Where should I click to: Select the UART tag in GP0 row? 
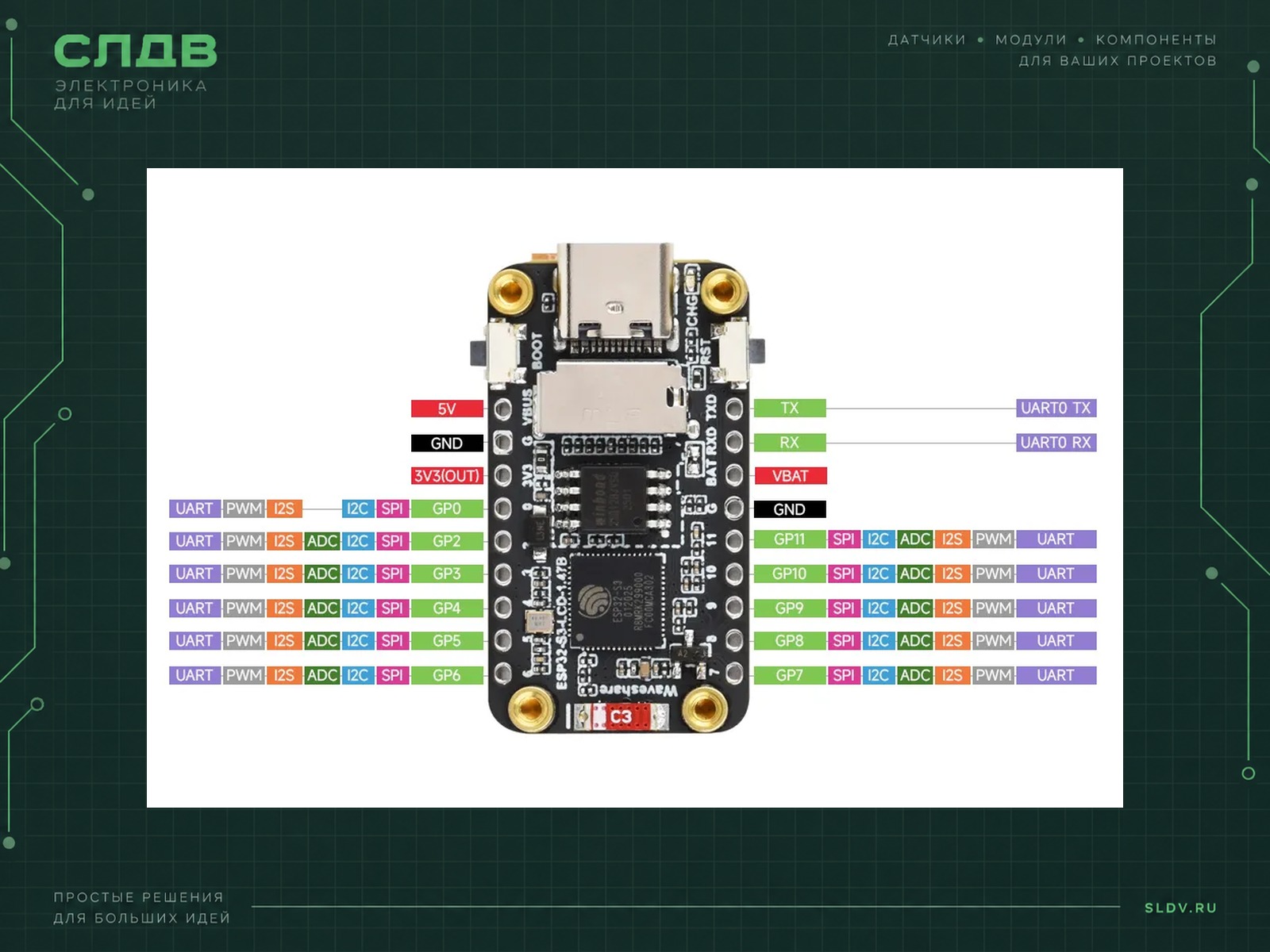click(194, 509)
